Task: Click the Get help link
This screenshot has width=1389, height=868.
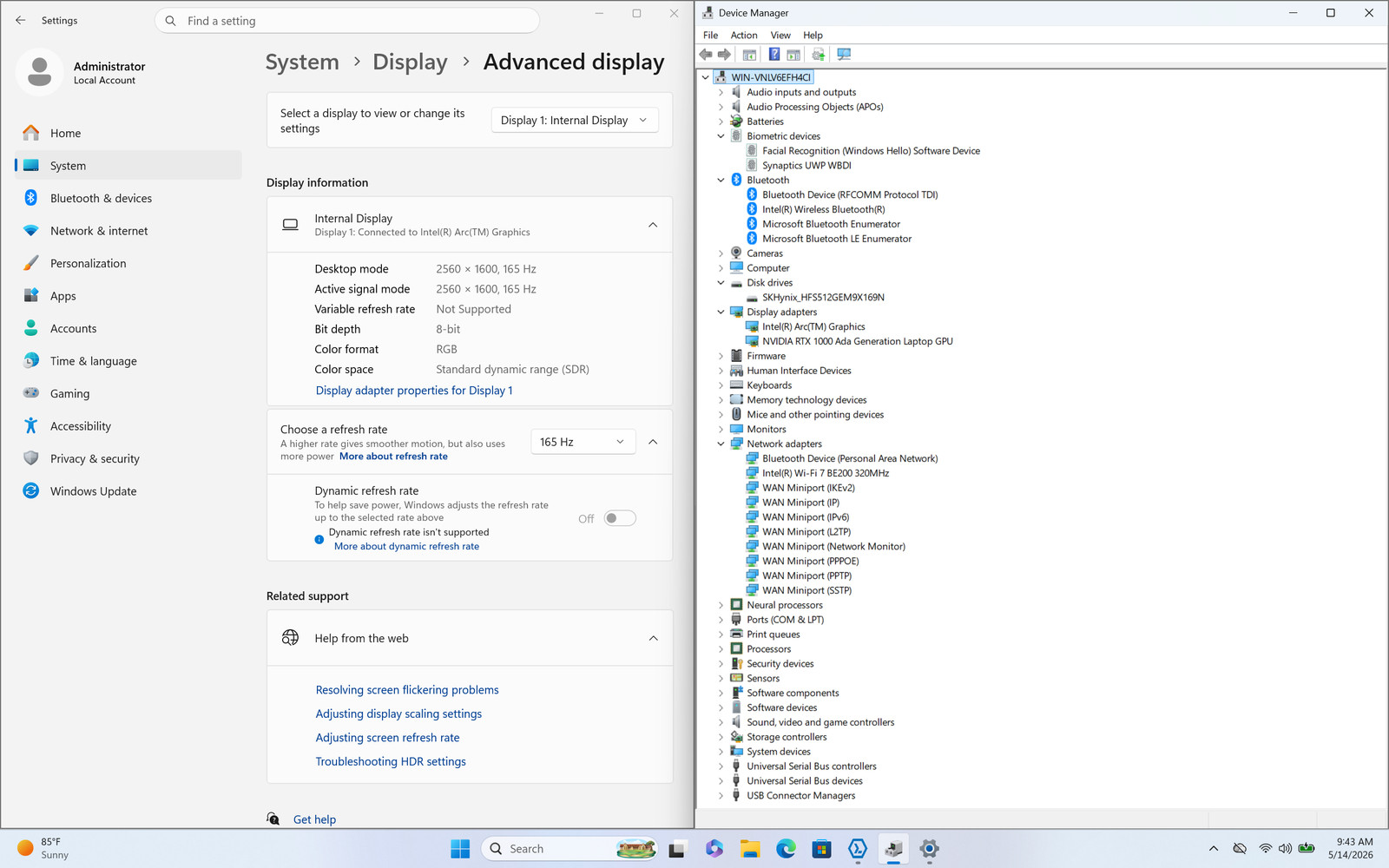Action: [x=314, y=819]
